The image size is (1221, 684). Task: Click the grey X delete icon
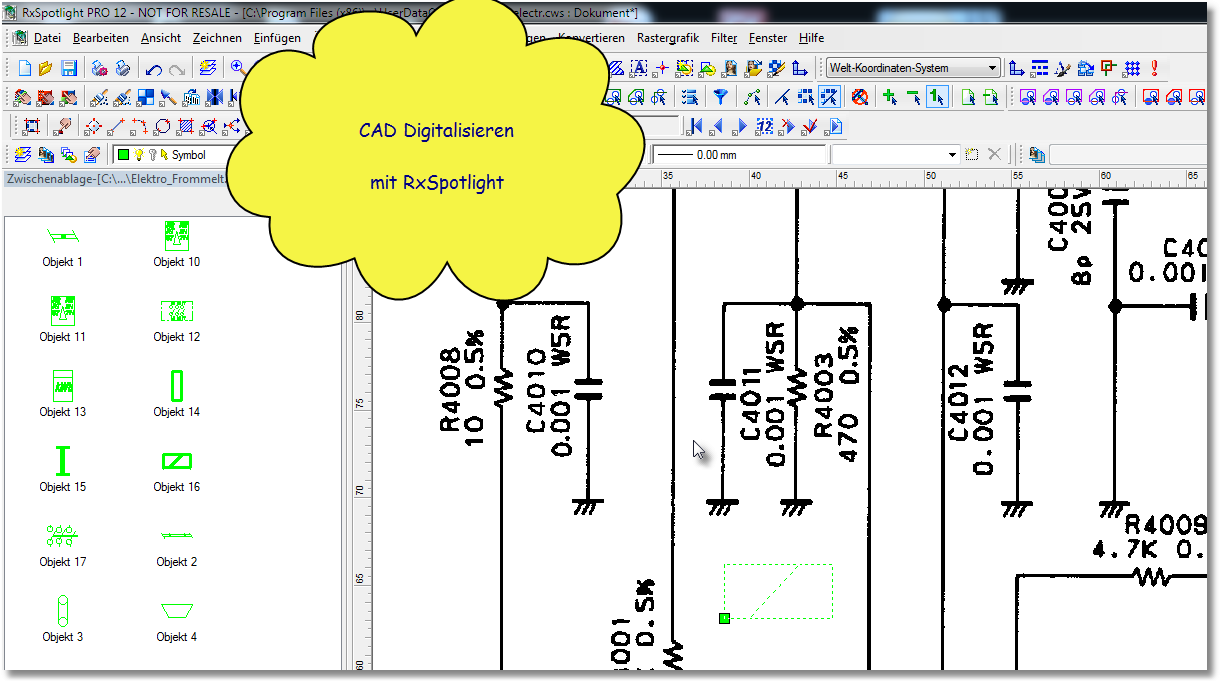994,154
